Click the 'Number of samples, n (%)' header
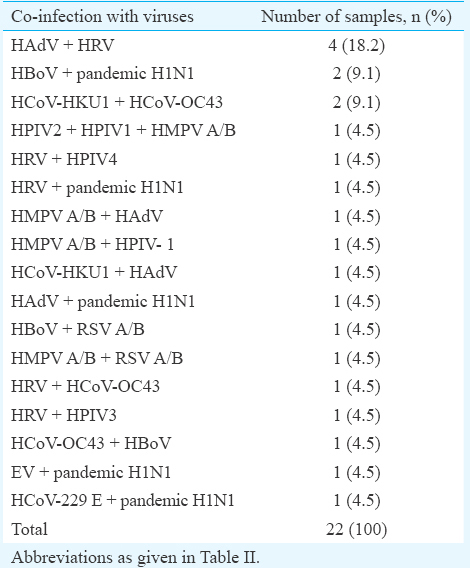 [x=357, y=17]
